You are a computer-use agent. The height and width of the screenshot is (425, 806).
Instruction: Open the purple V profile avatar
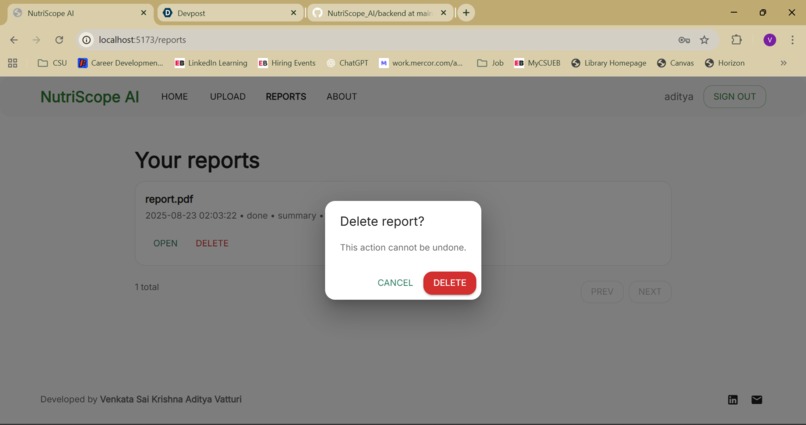pyautogui.click(x=770, y=40)
